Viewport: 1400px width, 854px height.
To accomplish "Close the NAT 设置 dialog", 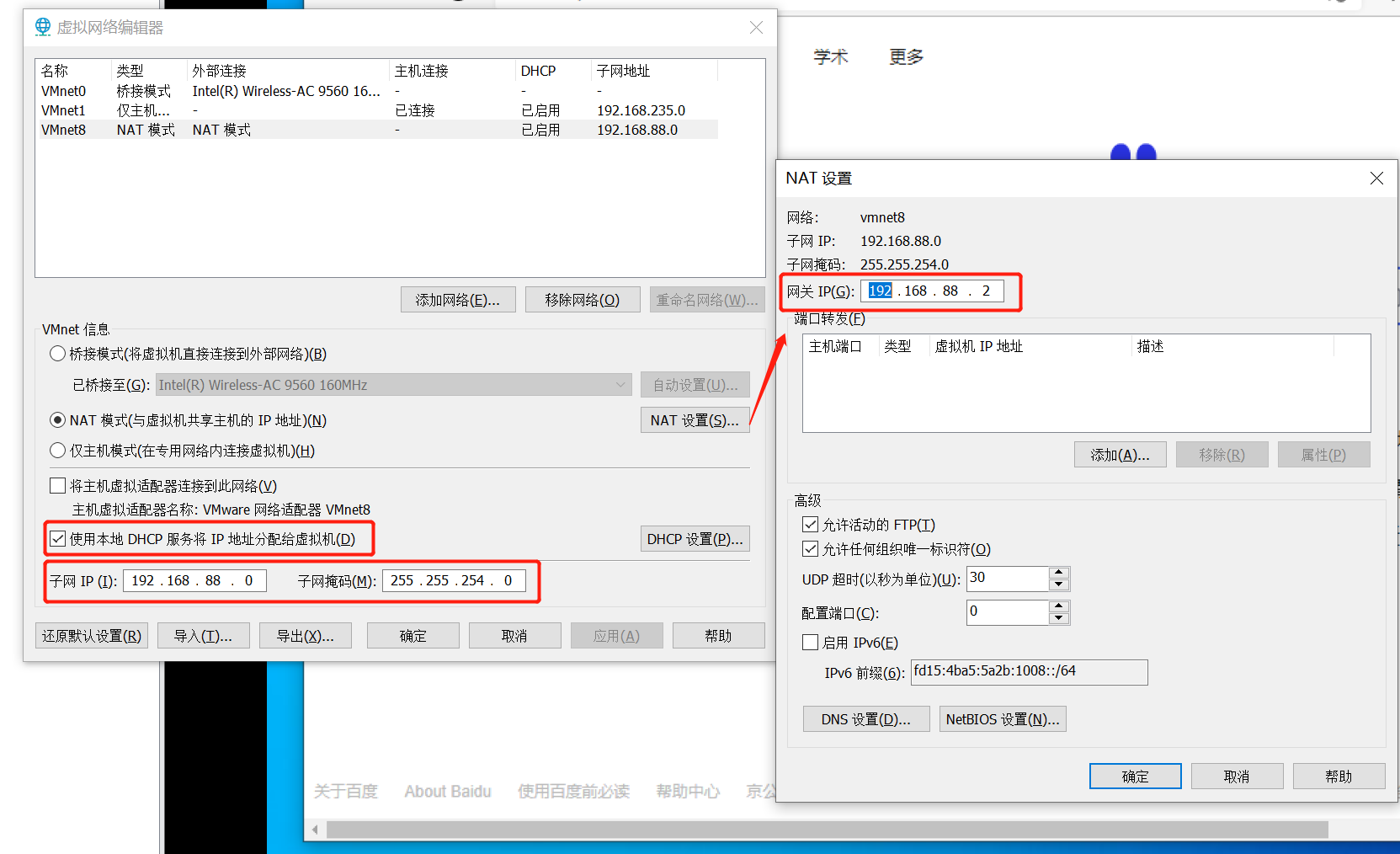I will [1376, 179].
